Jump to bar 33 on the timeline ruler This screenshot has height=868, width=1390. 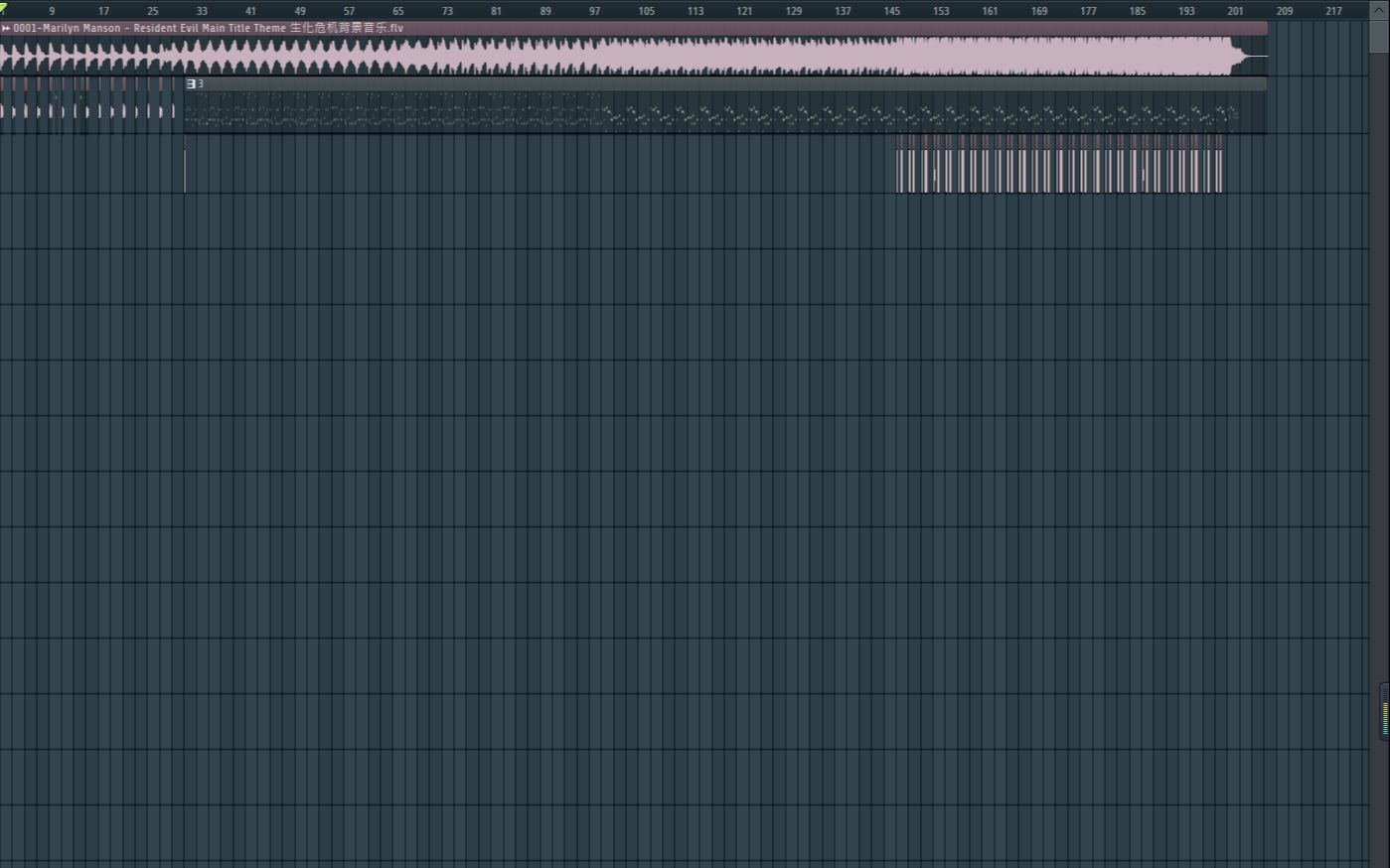pos(202,11)
